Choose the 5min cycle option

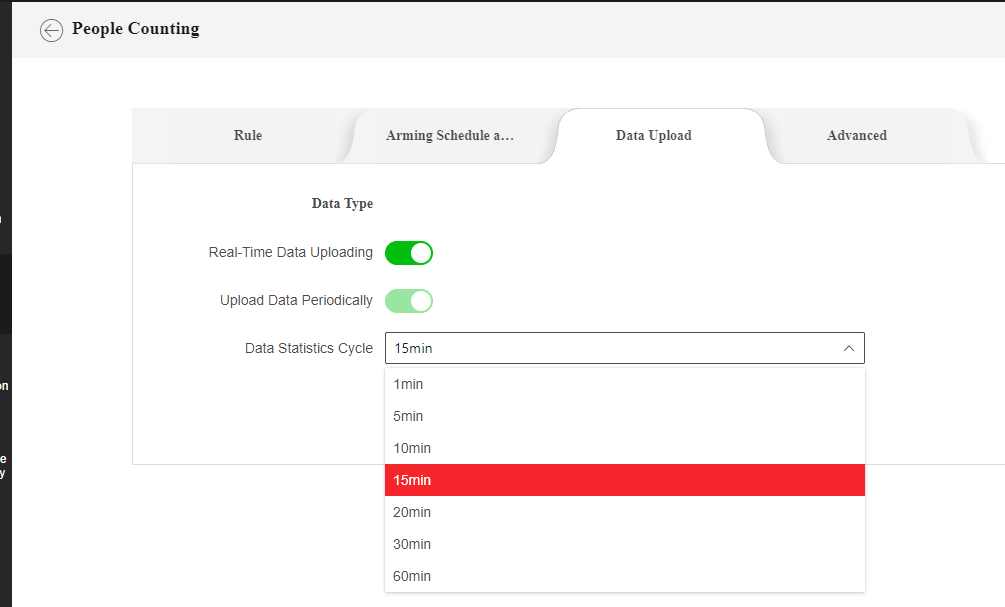tap(408, 416)
